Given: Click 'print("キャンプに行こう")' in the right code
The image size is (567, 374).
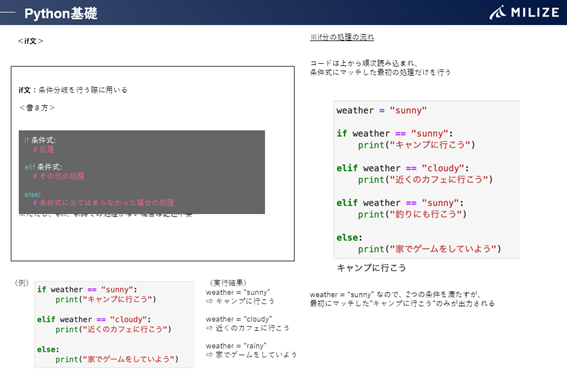Looking at the screenshot, I should 416,145.
